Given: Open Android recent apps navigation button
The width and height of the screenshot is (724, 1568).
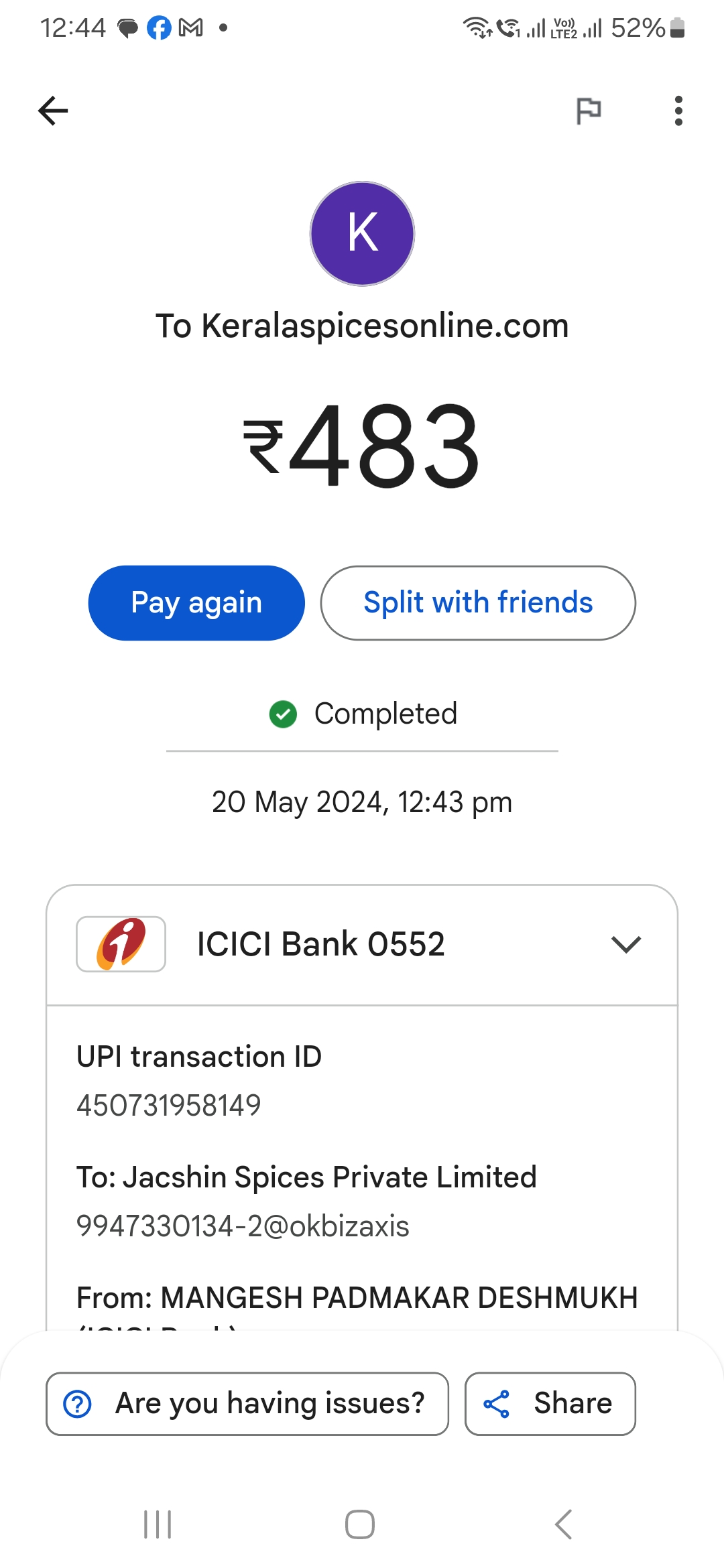Looking at the screenshot, I should pyautogui.click(x=158, y=1524).
